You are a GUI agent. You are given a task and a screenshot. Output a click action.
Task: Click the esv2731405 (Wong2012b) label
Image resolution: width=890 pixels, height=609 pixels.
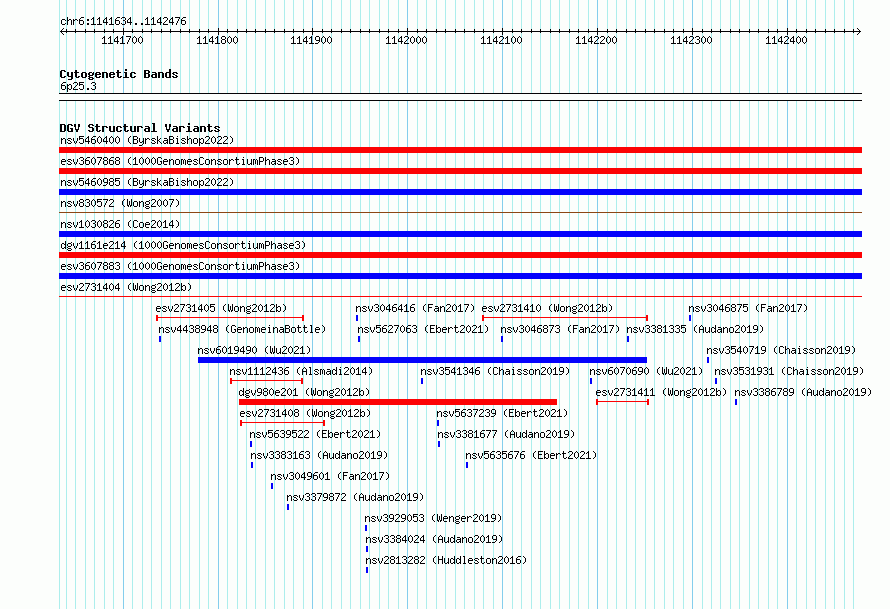point(221,308)
